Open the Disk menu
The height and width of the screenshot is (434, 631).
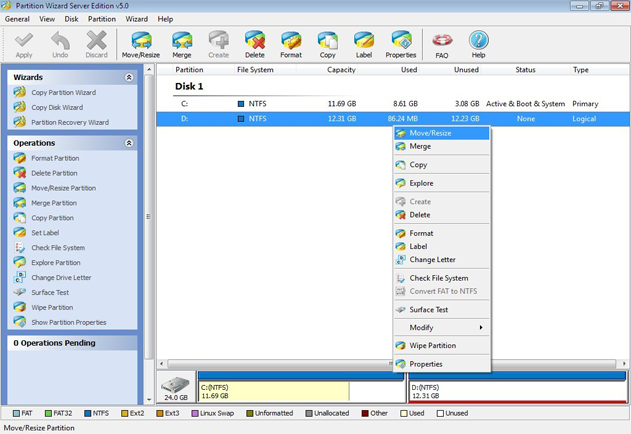pos(71,19)
